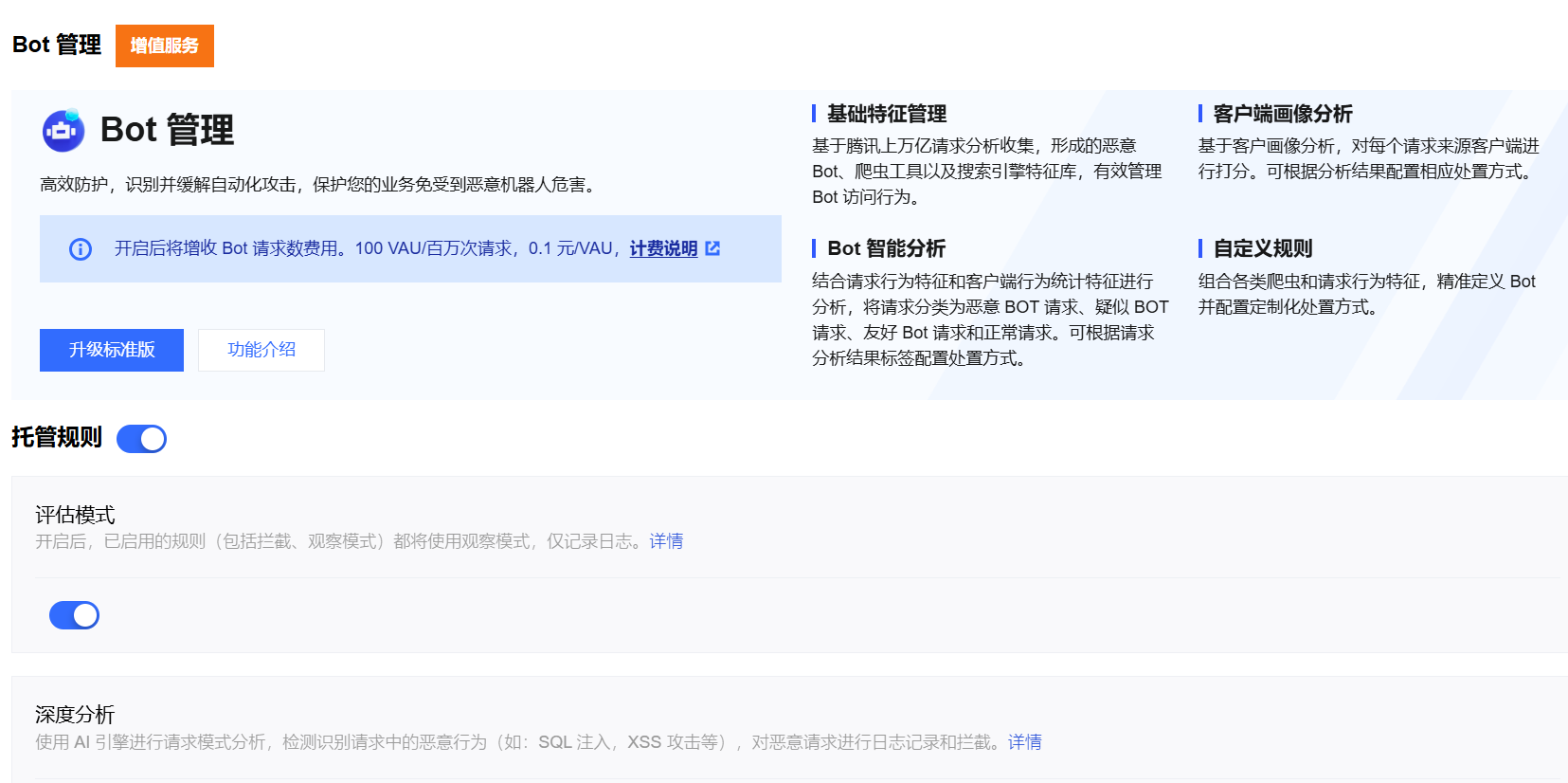
Task: Click the large Bot 管理 banner title
Action: click(x=167, y=130)
